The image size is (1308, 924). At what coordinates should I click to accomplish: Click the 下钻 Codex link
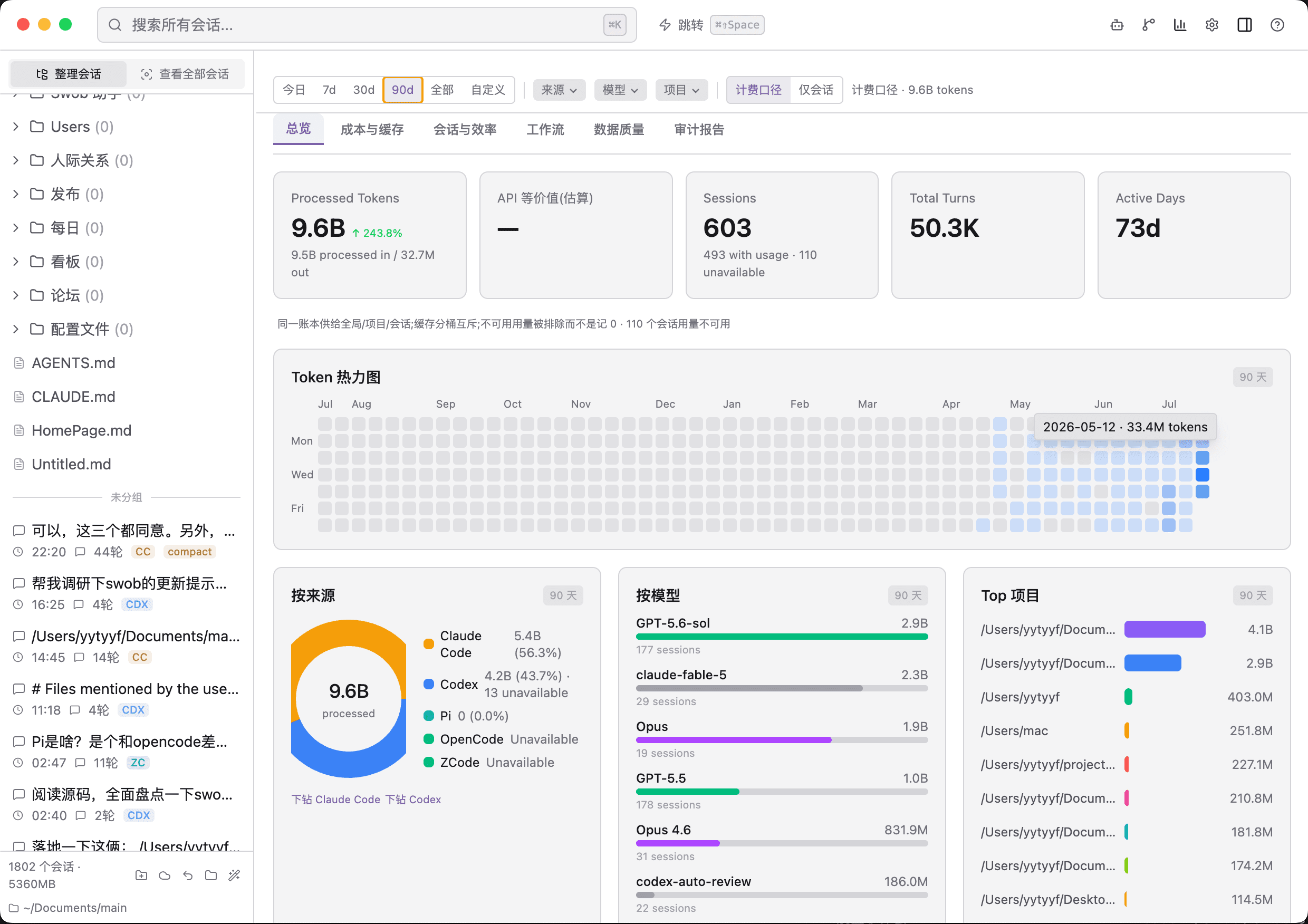pos(413,799)
